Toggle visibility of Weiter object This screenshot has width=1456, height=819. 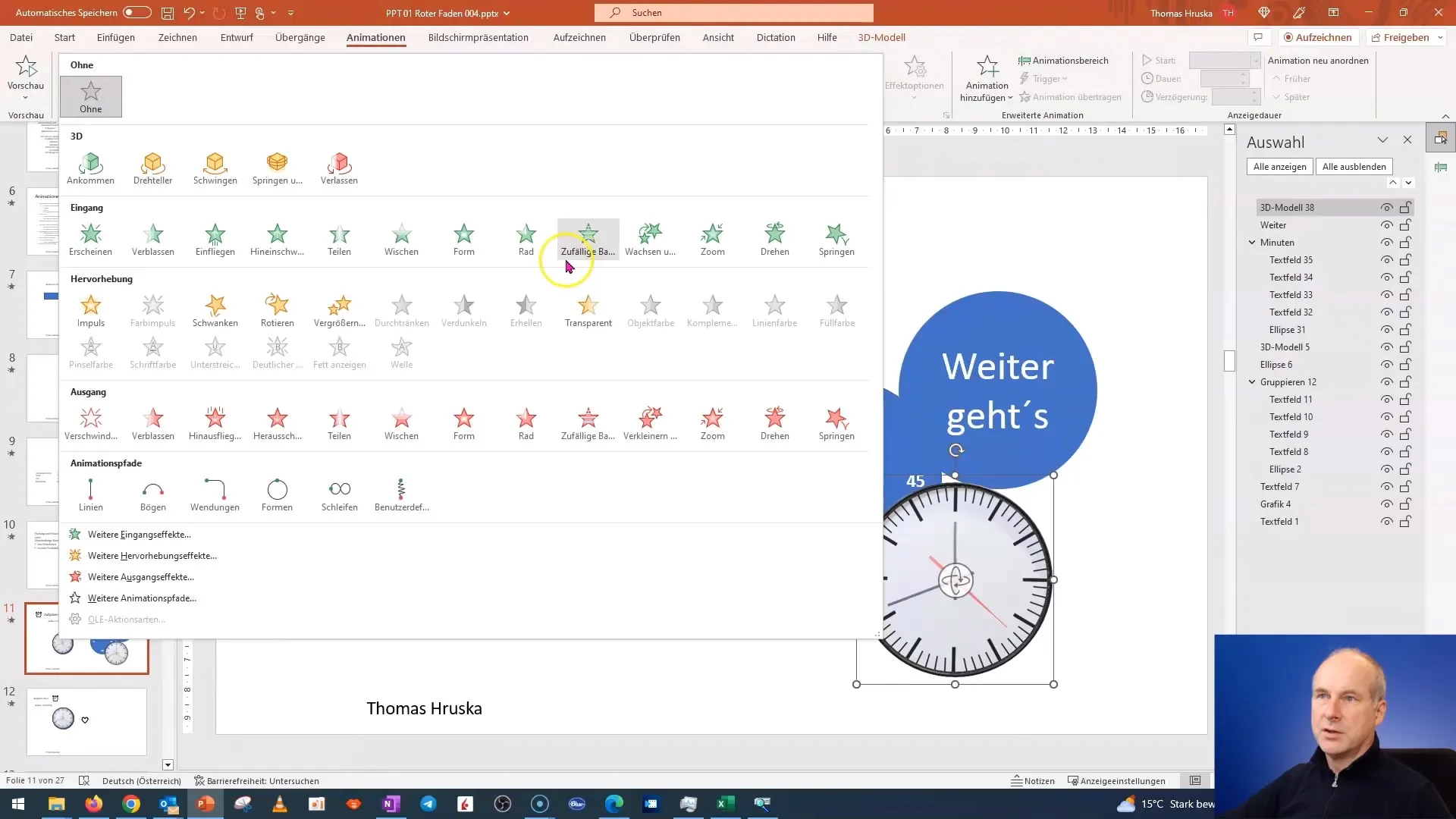tap(1386, 225)
